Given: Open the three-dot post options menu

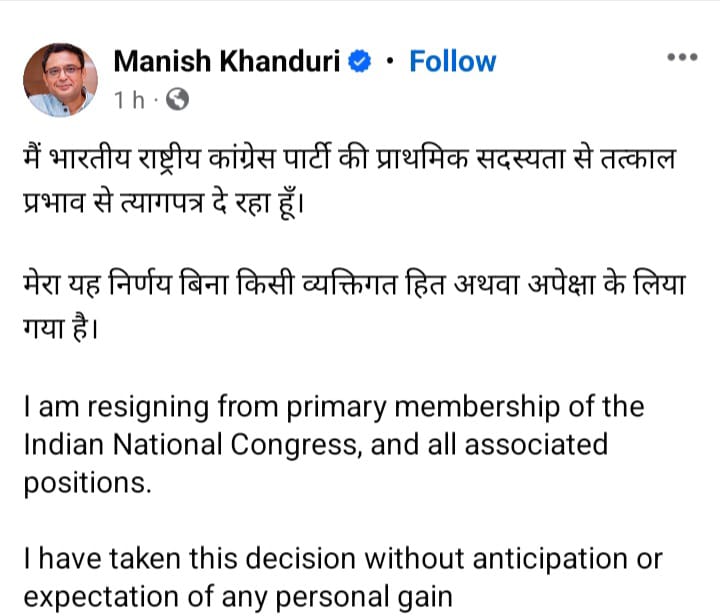Looking at the screenshot, I should coord(681,57).
